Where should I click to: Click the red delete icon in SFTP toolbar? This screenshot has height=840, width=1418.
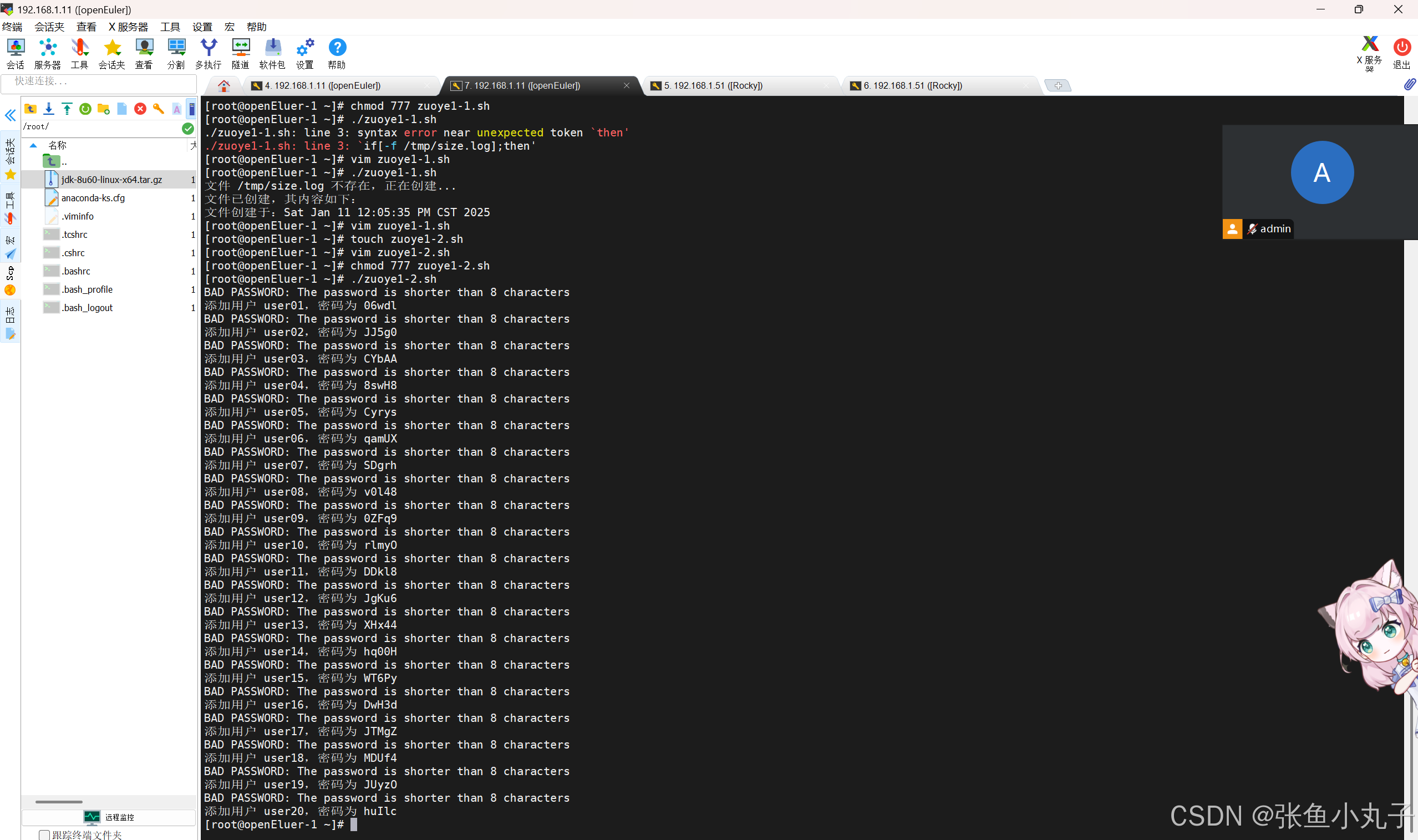[140, 109]
